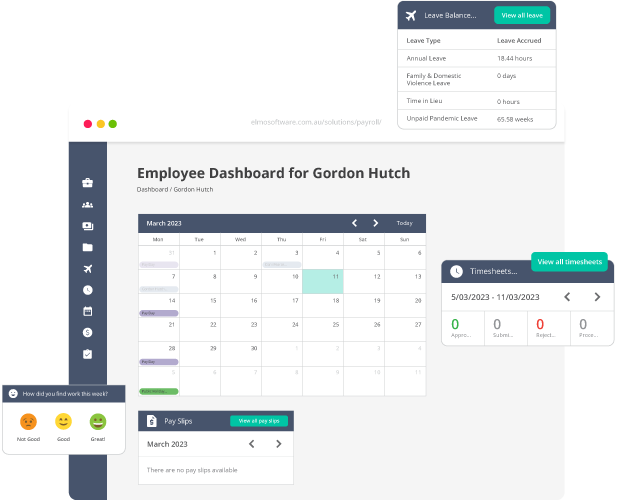Screen dimensions: 620x500
Task: Jump to Today in the calendar
Action: (404, 223)
